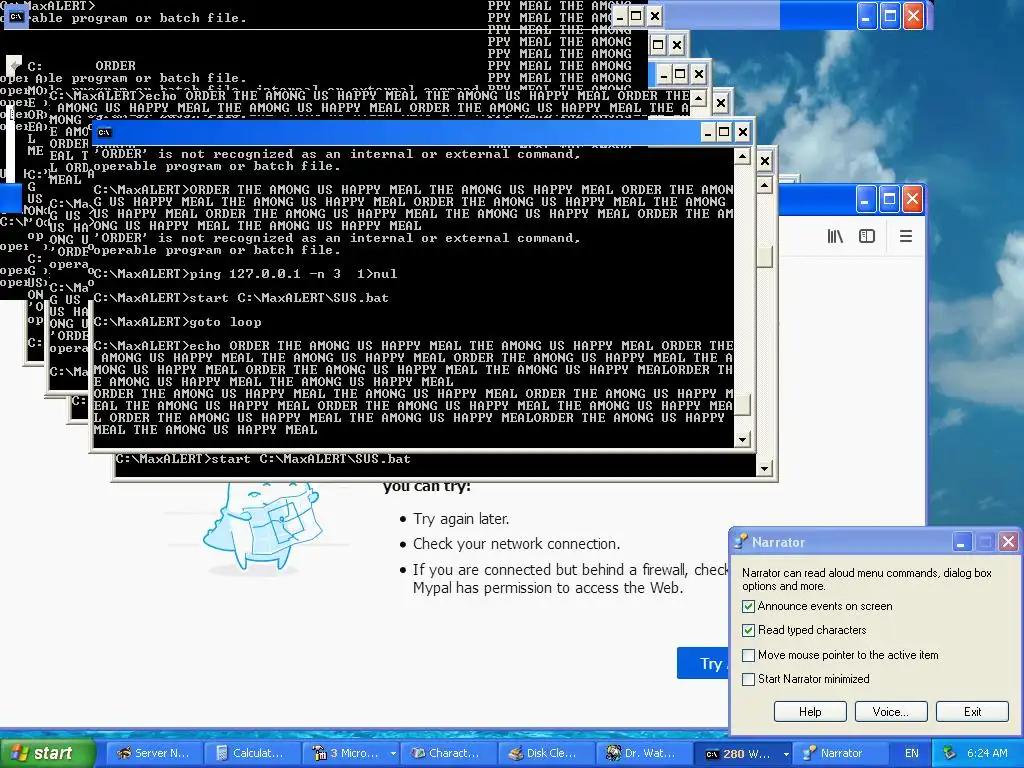
Task: Click the 'goto loop' line in front console
Action: coord(225,322)
